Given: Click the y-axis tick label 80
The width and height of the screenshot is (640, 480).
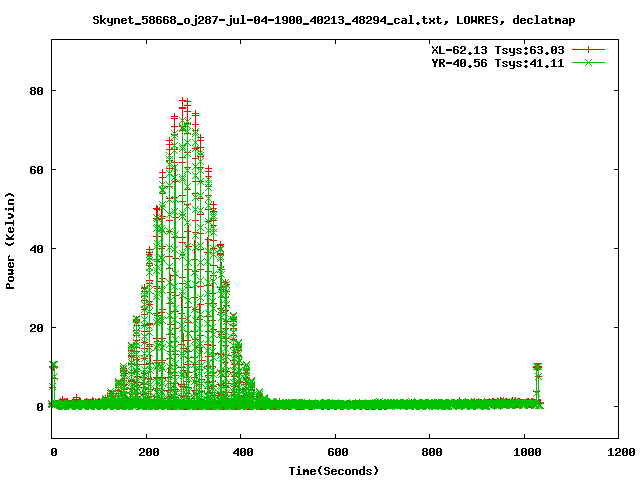Looking at the screenshot, I should 36,91.
